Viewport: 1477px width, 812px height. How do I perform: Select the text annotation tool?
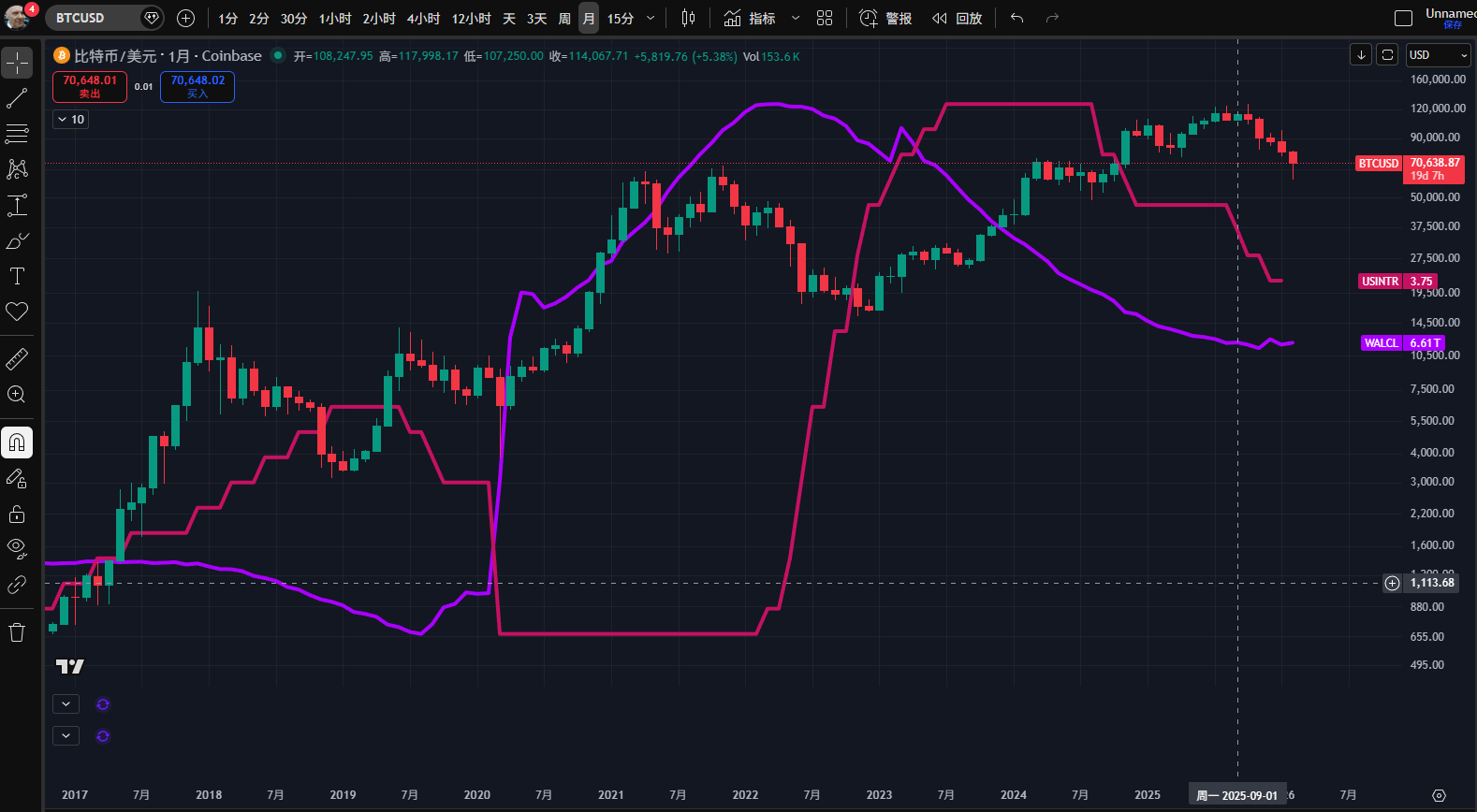(x=17, y=276)
